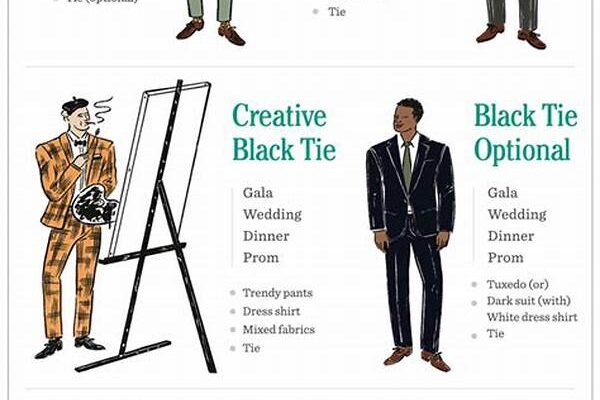Click 'Dress shirt' bullet item

[271, 312]
